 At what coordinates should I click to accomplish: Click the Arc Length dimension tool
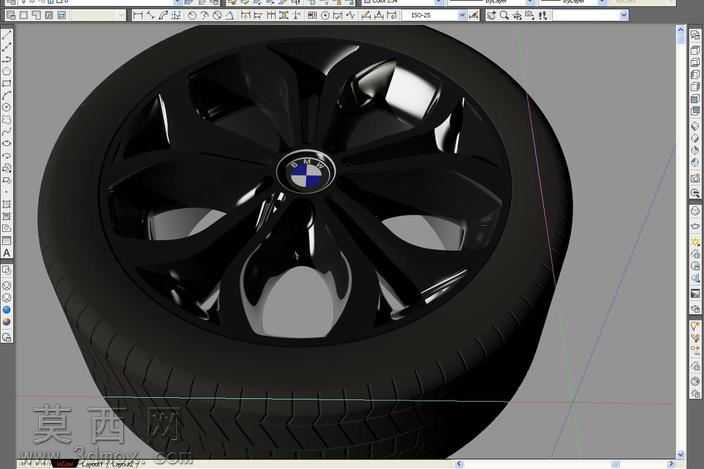163,15
